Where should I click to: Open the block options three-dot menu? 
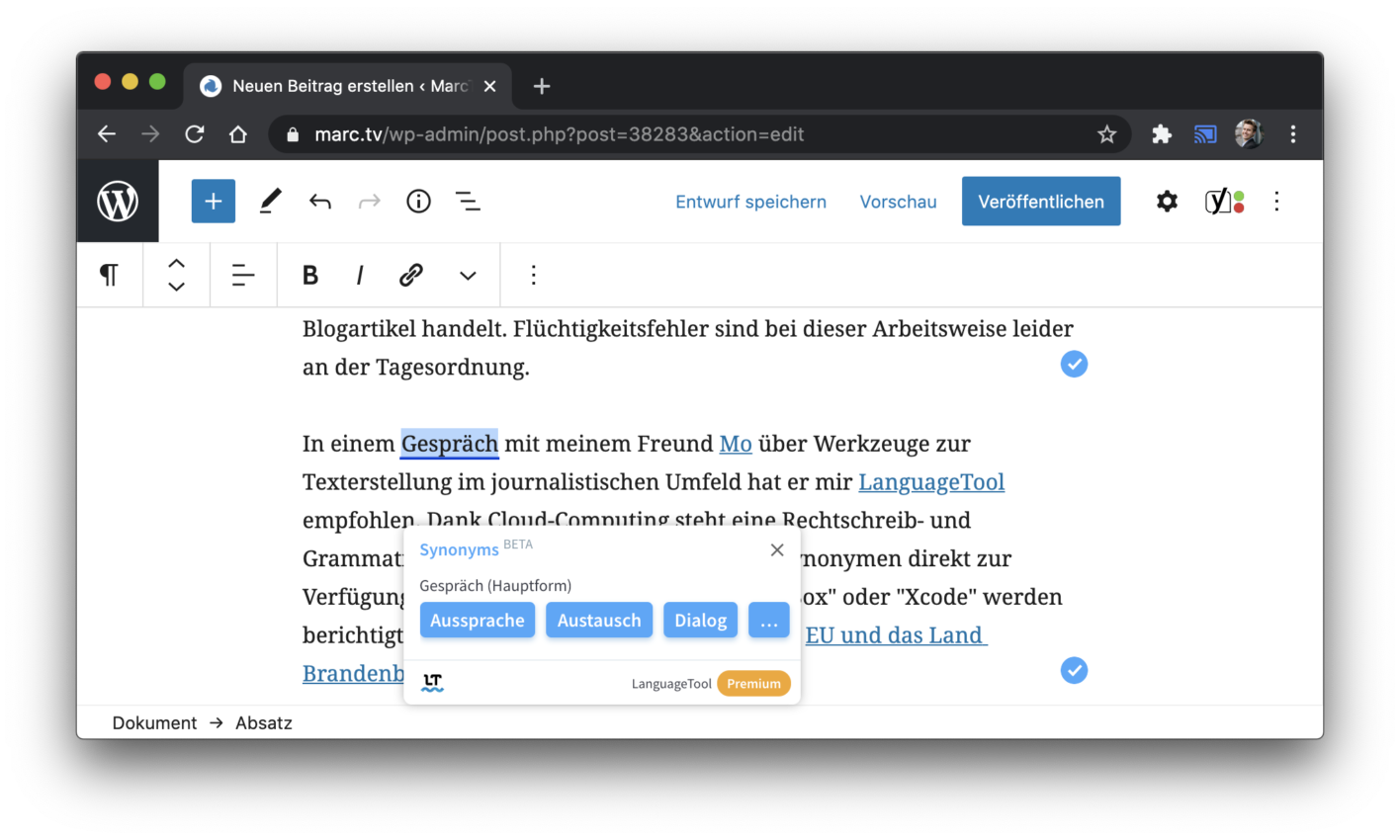coord(533,275)
